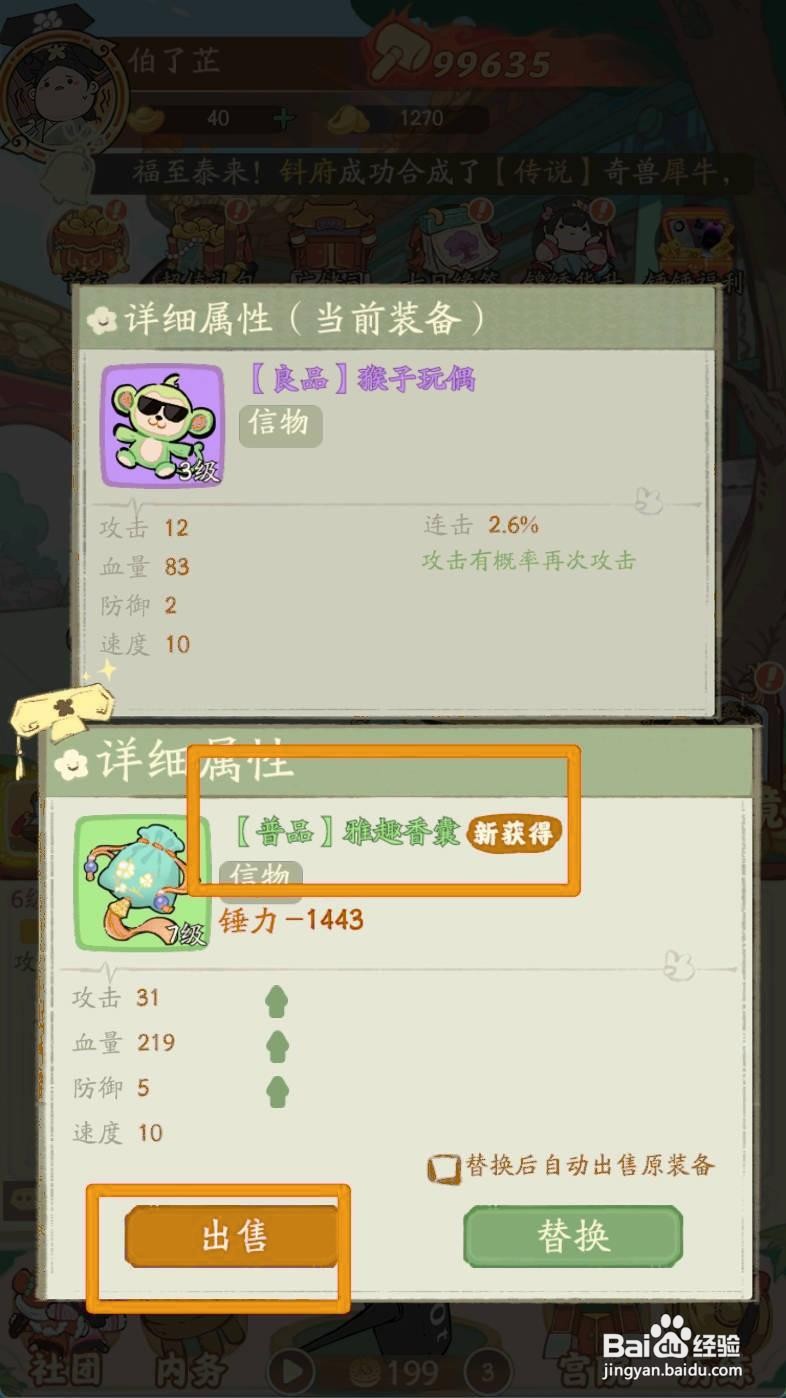Tap the 猴子玩偶 item name text
Viewport: 786px width, 1398px height.
416,379
